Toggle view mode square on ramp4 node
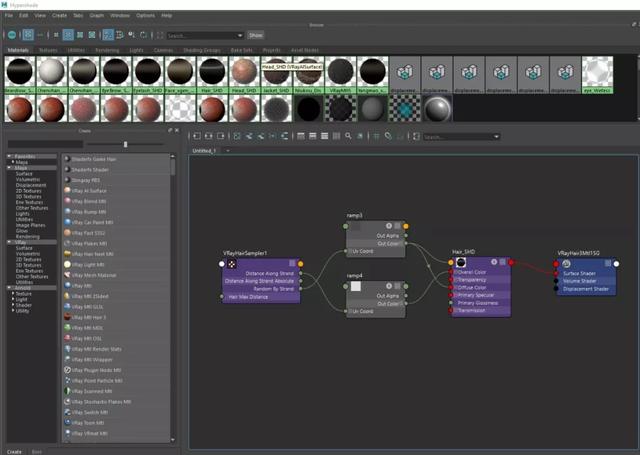The width and height of the screenshot is (640, 455). pyautogui.click(x=397, y=286)
